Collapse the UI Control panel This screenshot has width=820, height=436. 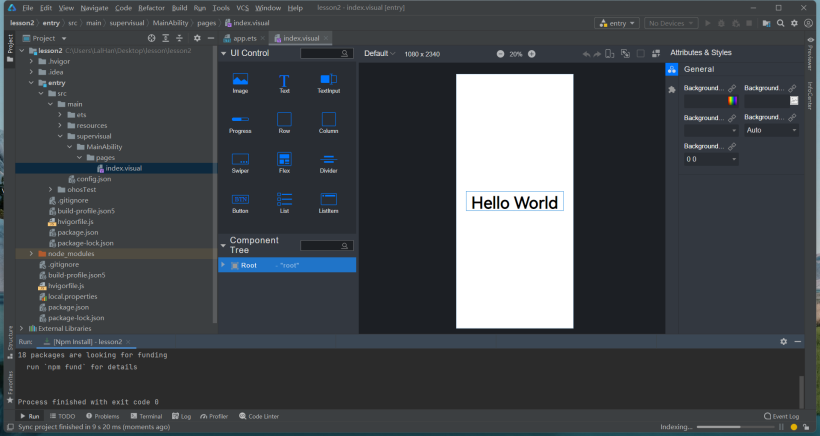223,53
